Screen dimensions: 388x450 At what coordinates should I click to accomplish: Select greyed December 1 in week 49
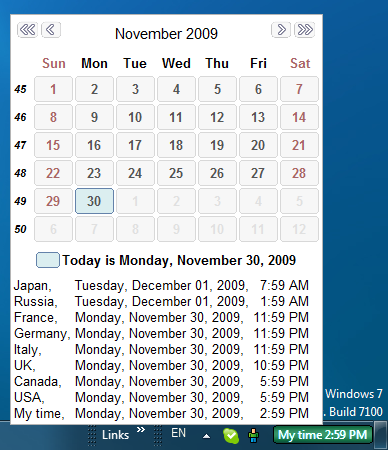pos(135,201)
